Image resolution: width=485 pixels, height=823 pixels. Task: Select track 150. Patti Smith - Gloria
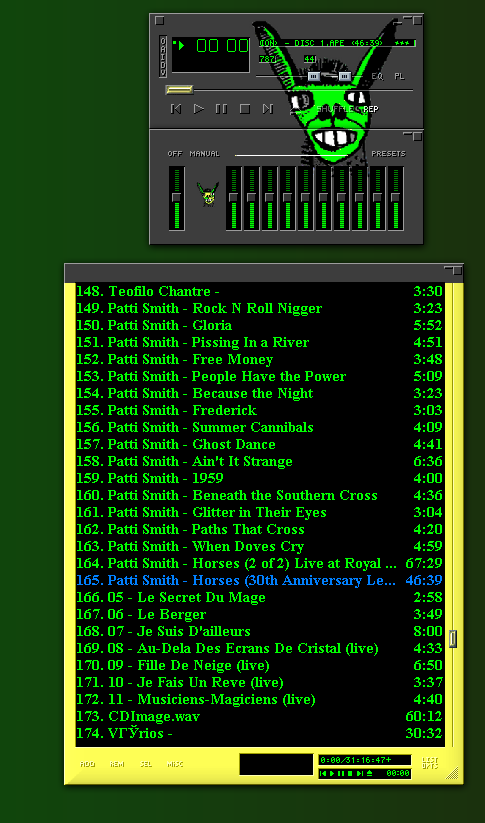click(260, 325)
